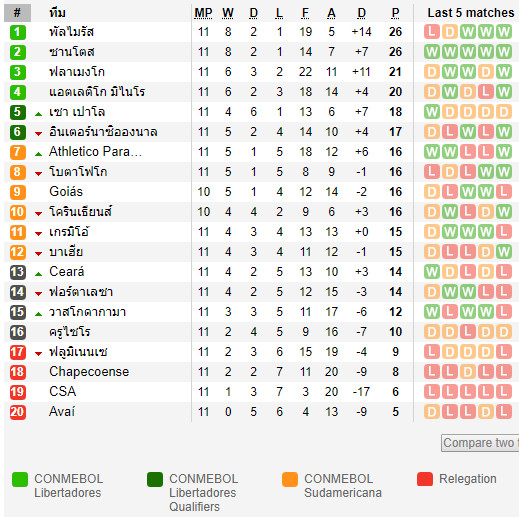Click the red rank 20 badge next to Avaí

tap(18, 412)
